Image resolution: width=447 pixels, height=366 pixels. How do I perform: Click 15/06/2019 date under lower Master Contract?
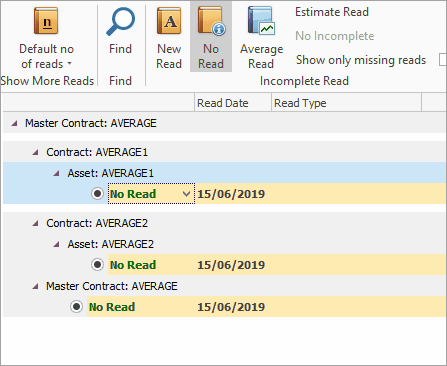(231, 307)
